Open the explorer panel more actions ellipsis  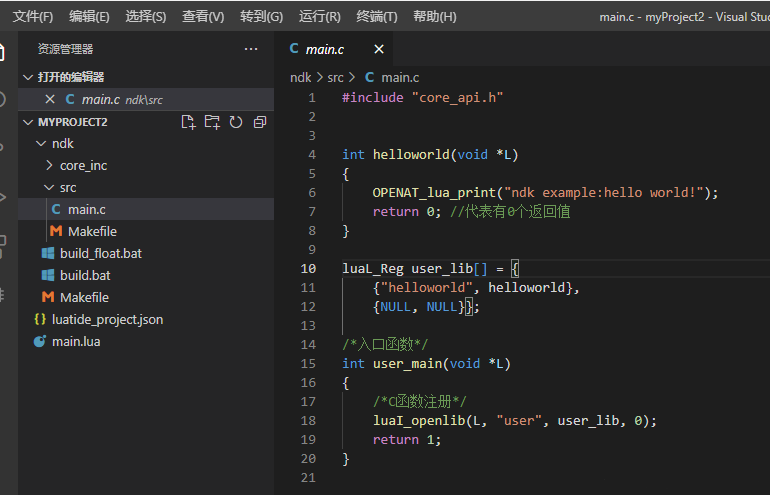click(250, 49)
